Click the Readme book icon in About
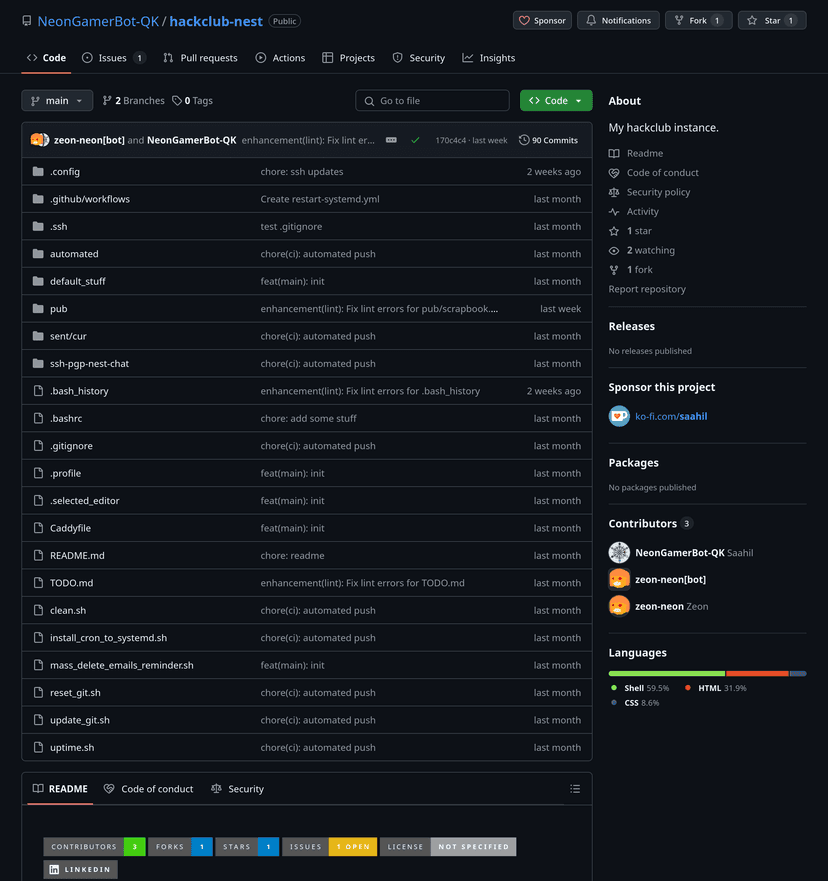Image resolution: width=828 pixels, height=881 pixels. click(x=614, y=153)
